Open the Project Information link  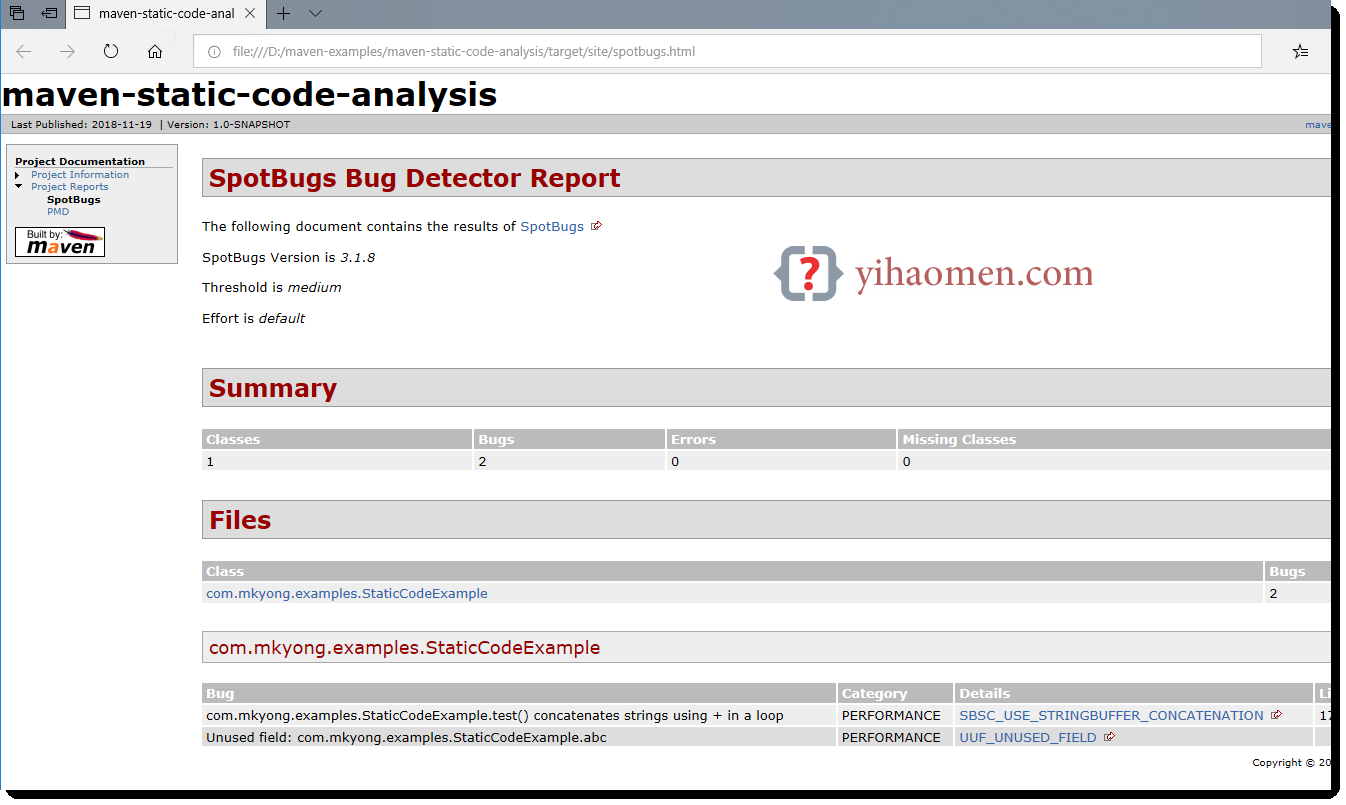[x=80, y=175]
